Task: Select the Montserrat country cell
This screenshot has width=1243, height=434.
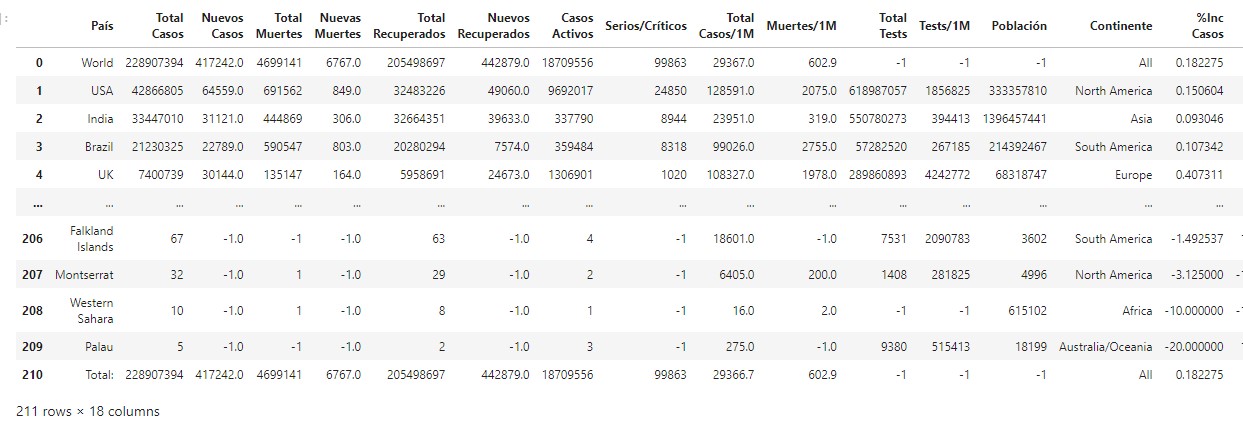Action: (84, 275)
